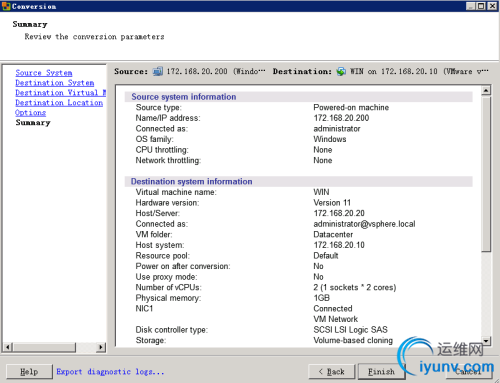The image size is (500, 383).
Task: Click source 'administrator' connected-as value
Action: tap(337, 129)
